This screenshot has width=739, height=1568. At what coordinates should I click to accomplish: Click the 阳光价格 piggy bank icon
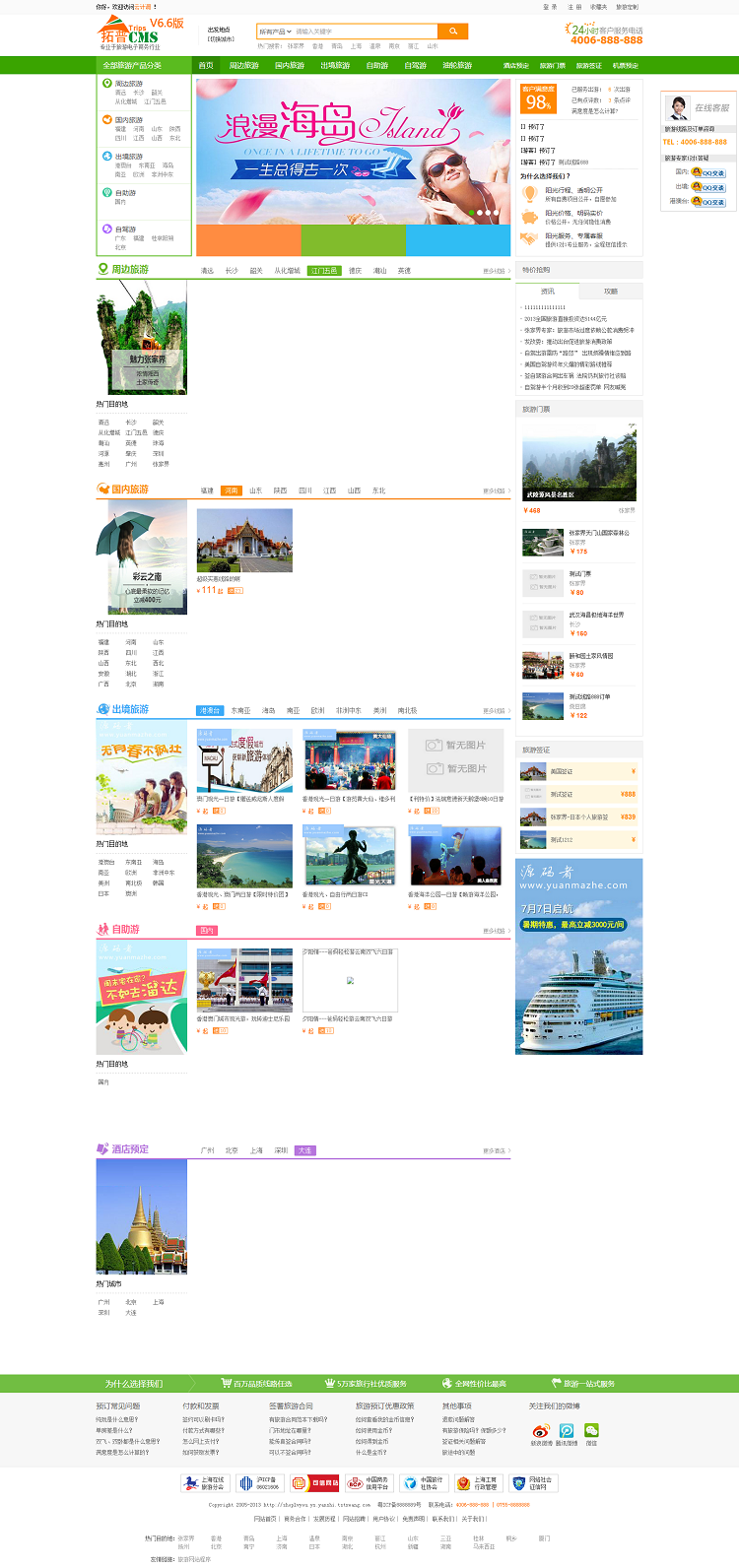530,216
